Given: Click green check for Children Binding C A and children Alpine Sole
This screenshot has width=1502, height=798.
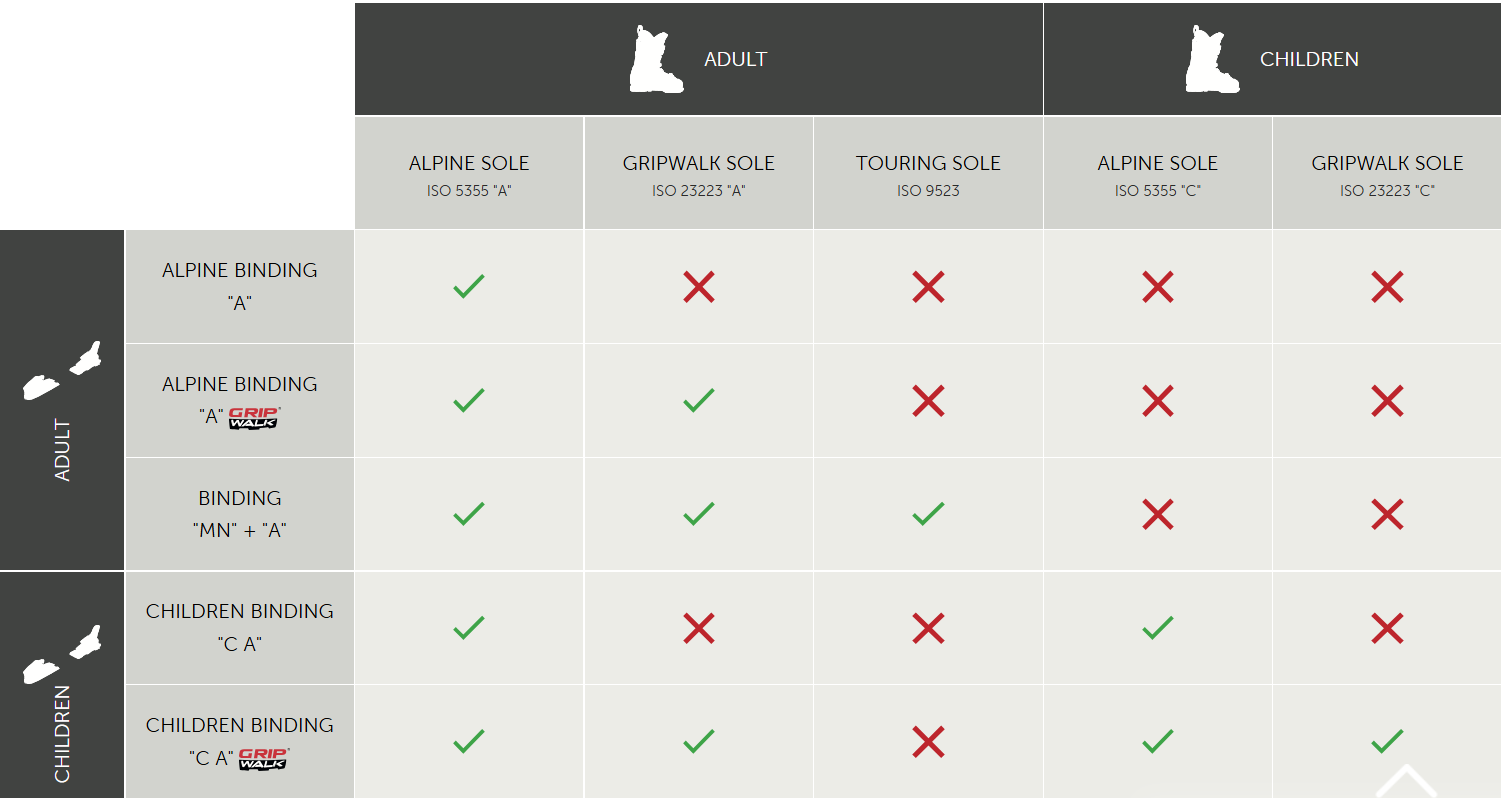Looking at the screenshot, I should coord(1157,628).
